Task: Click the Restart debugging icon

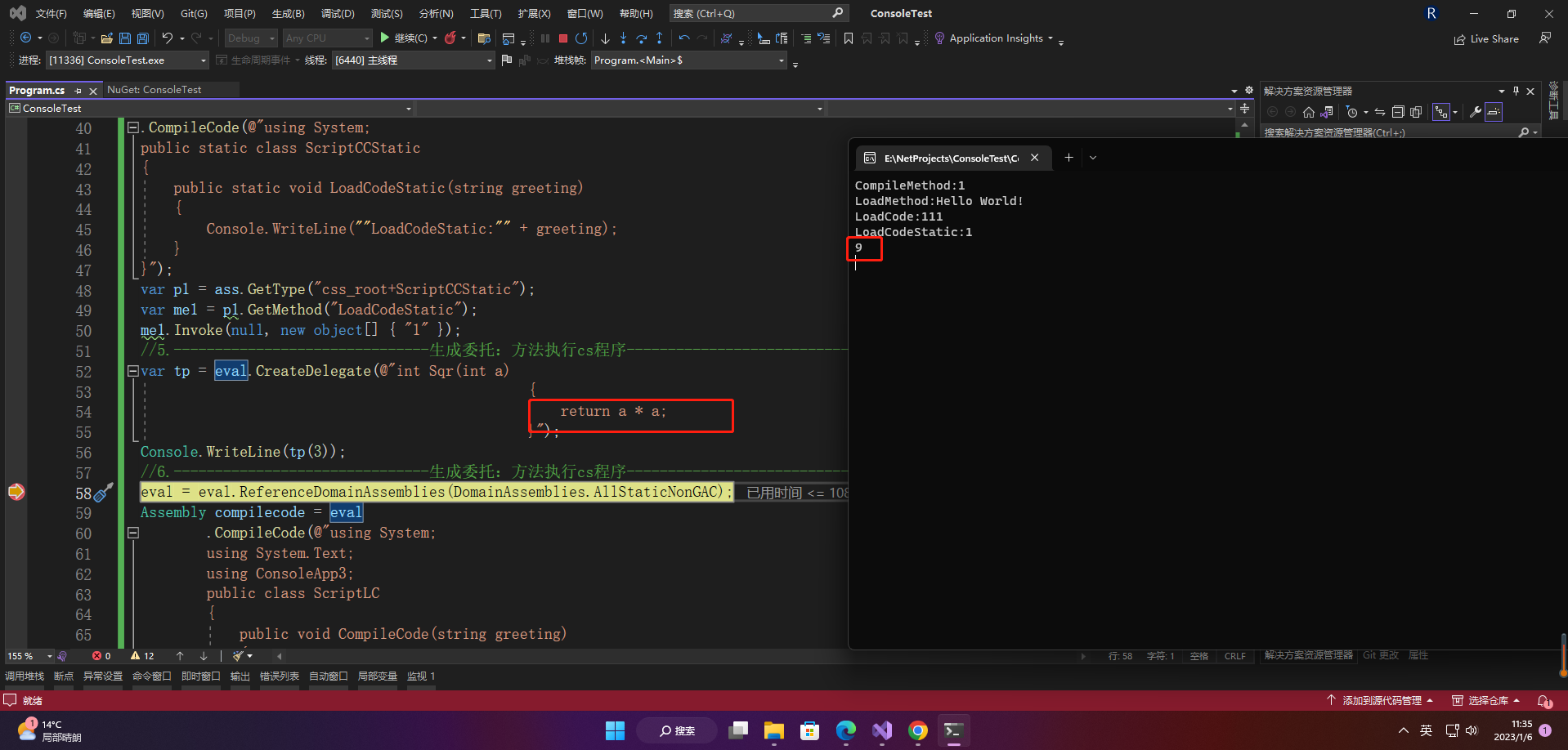Action: pos(581,38)
